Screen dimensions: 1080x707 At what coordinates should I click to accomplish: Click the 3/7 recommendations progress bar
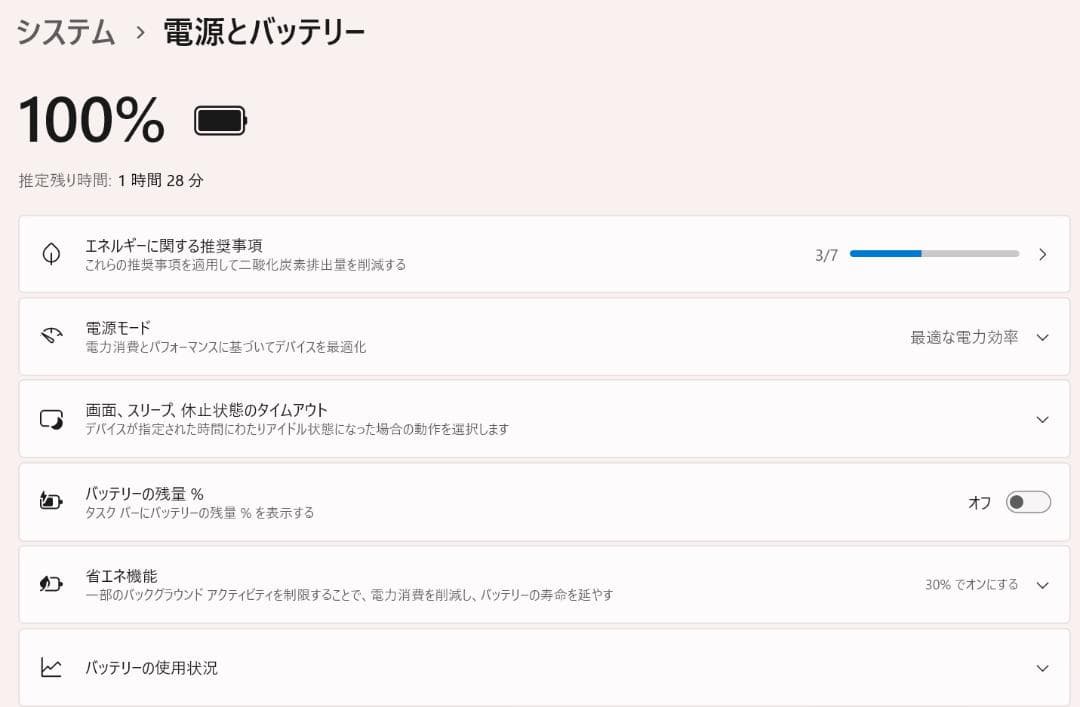point(934,253)
